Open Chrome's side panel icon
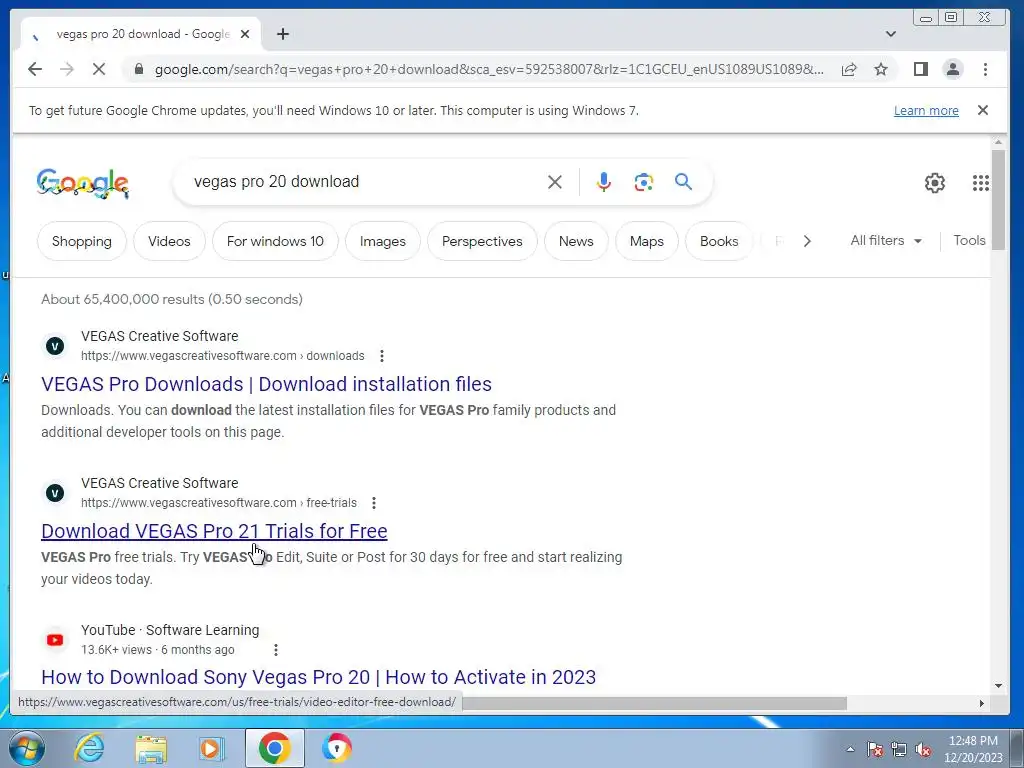 click(x=921, y=69)
